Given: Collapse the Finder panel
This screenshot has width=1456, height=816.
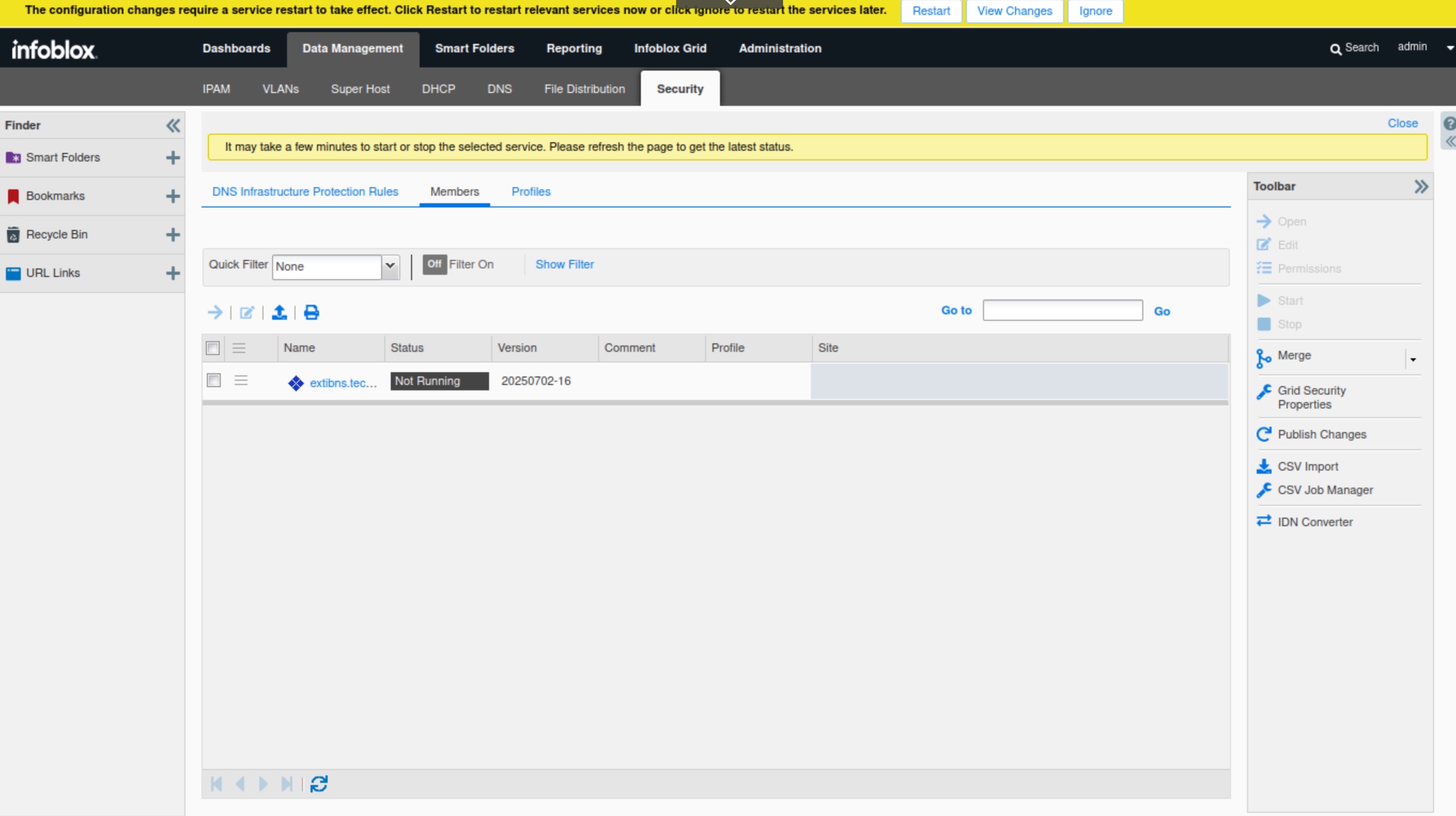Looking at the screenshot, I should (173, 126).
